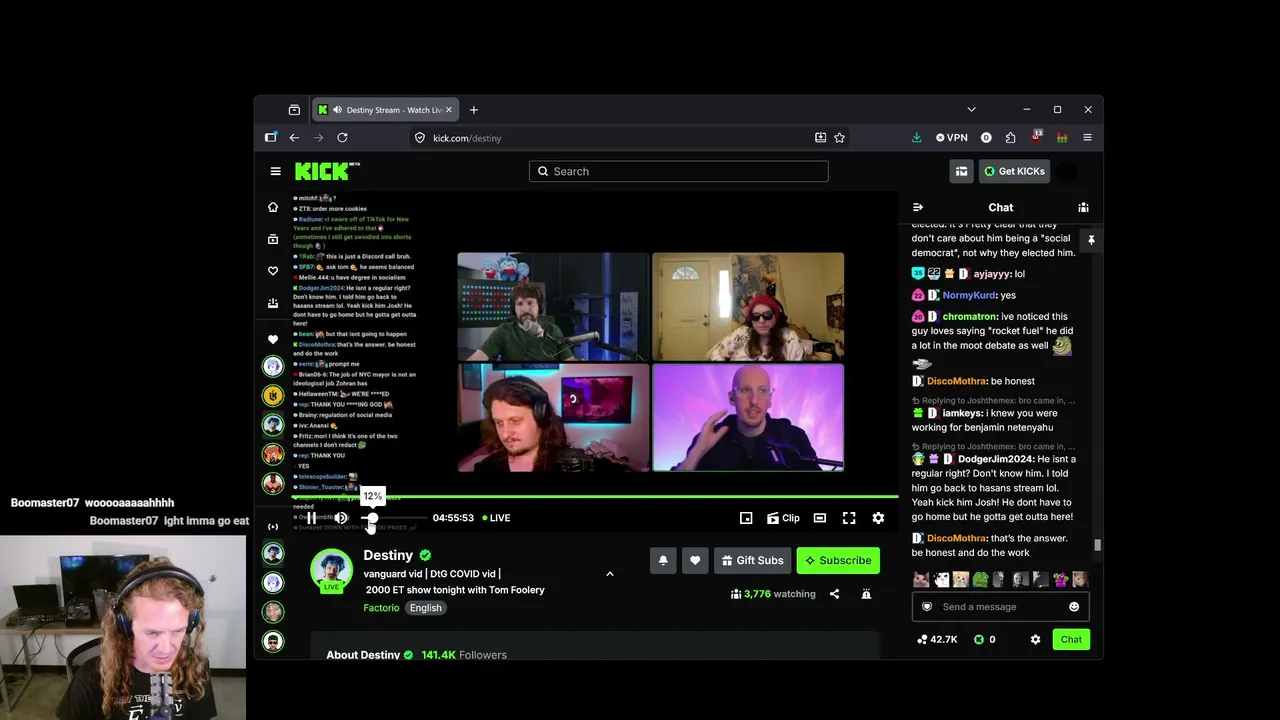Reload the browser page
Screen dimensions: 1280x720
coord(342,138)
